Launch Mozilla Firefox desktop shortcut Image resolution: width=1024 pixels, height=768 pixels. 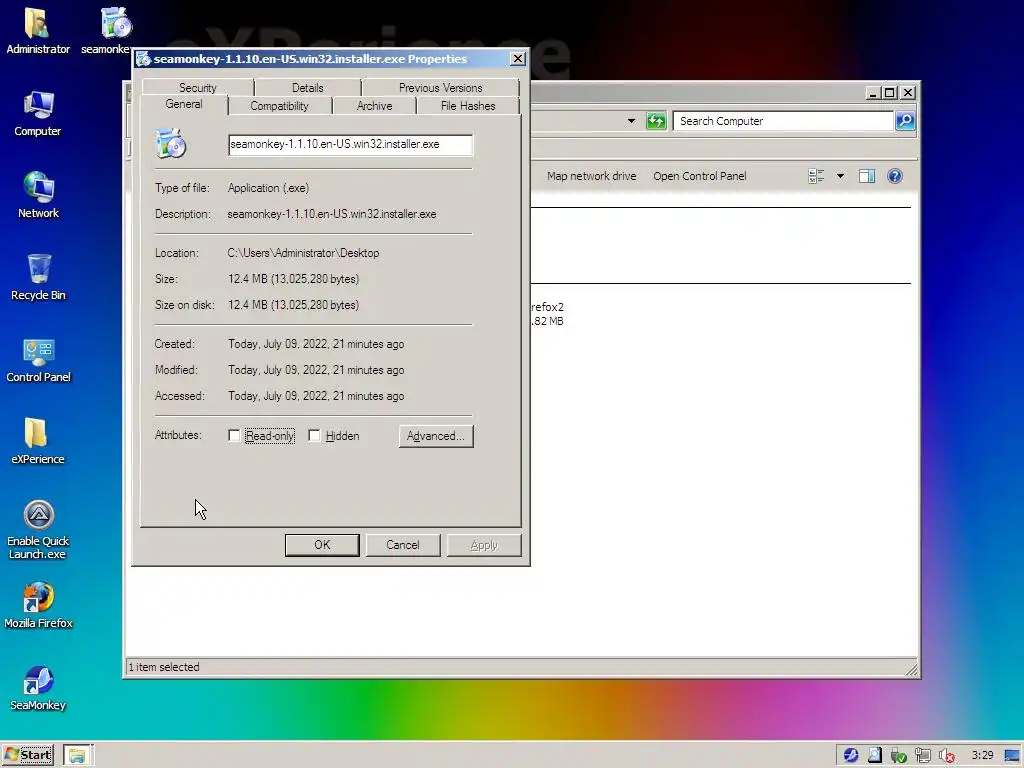(38, 606)
